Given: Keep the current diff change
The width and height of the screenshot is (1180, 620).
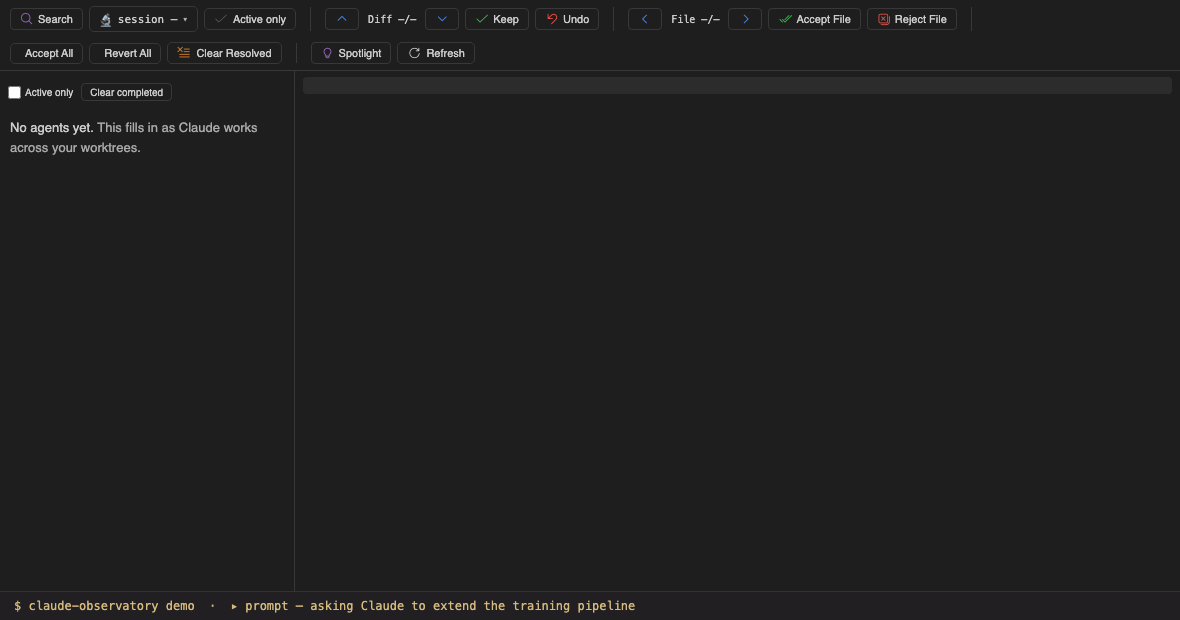Looking at the screenshot, I should tap(497, 19).
